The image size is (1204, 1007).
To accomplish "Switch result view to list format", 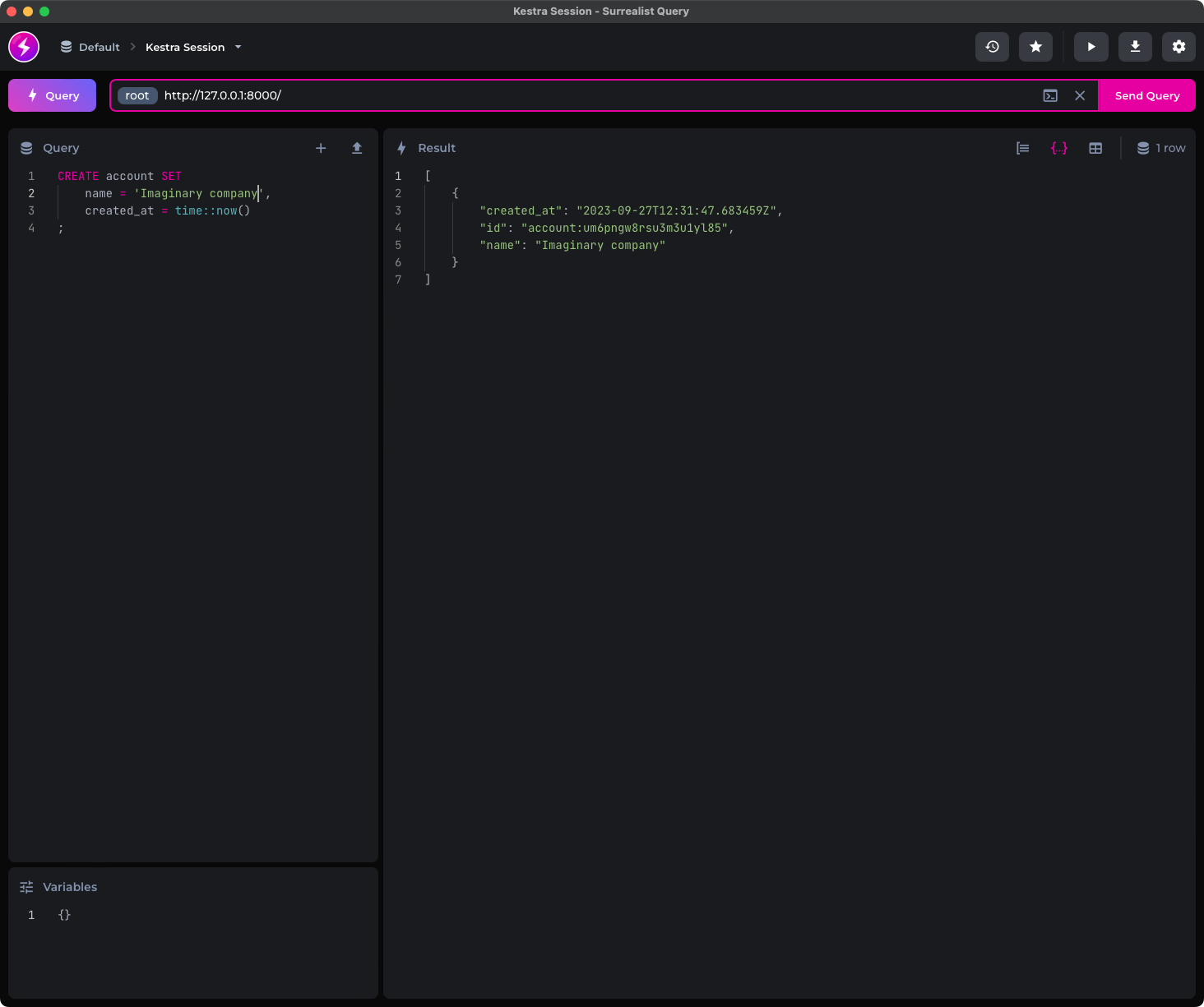I will click(x=1022, y=148).
